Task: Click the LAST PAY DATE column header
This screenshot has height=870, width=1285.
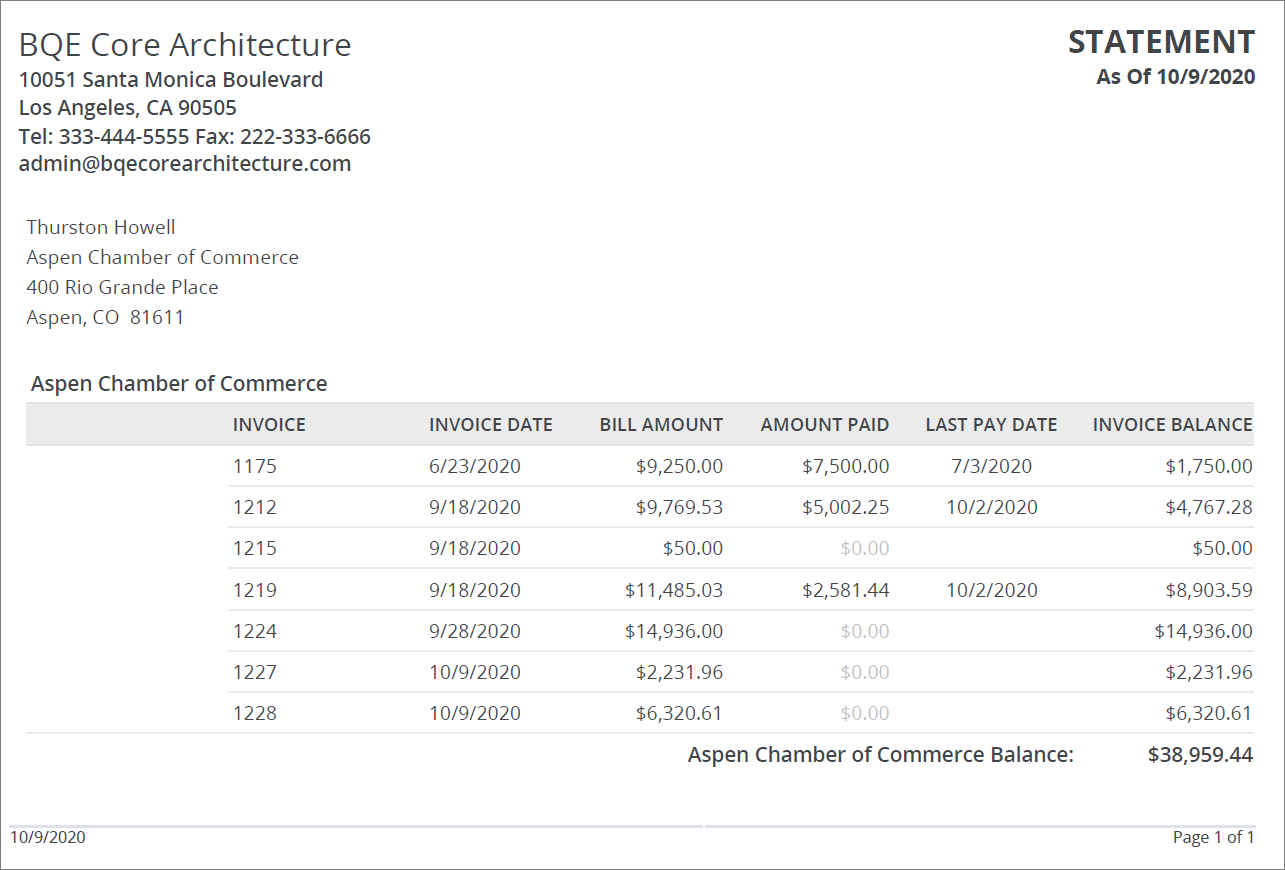Action: click(x=991, y=424)
